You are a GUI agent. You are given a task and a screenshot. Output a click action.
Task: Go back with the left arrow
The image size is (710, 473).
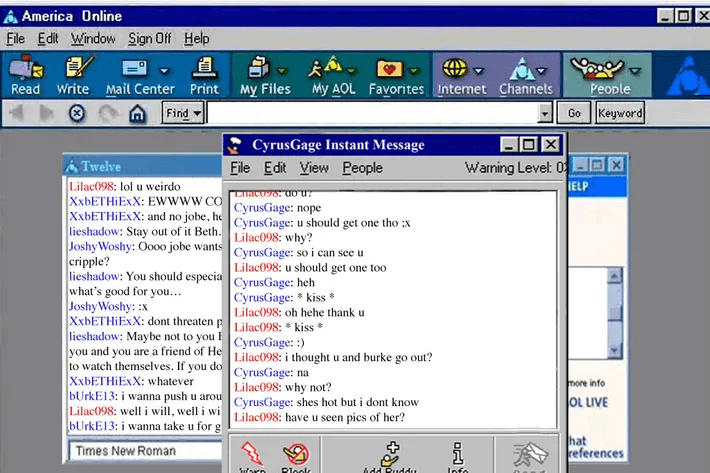(18, 113)
